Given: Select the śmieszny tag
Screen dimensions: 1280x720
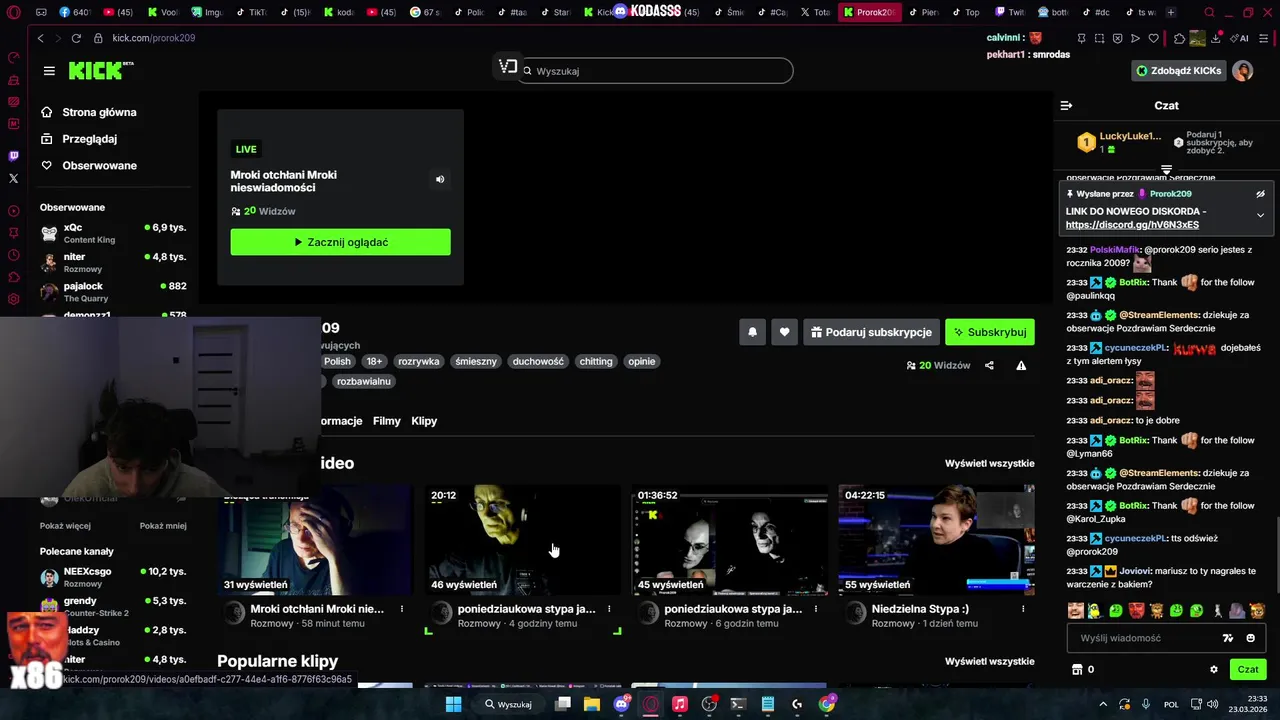Looking at the screenshot, I should pyautogui.click(x=475, y=361).
